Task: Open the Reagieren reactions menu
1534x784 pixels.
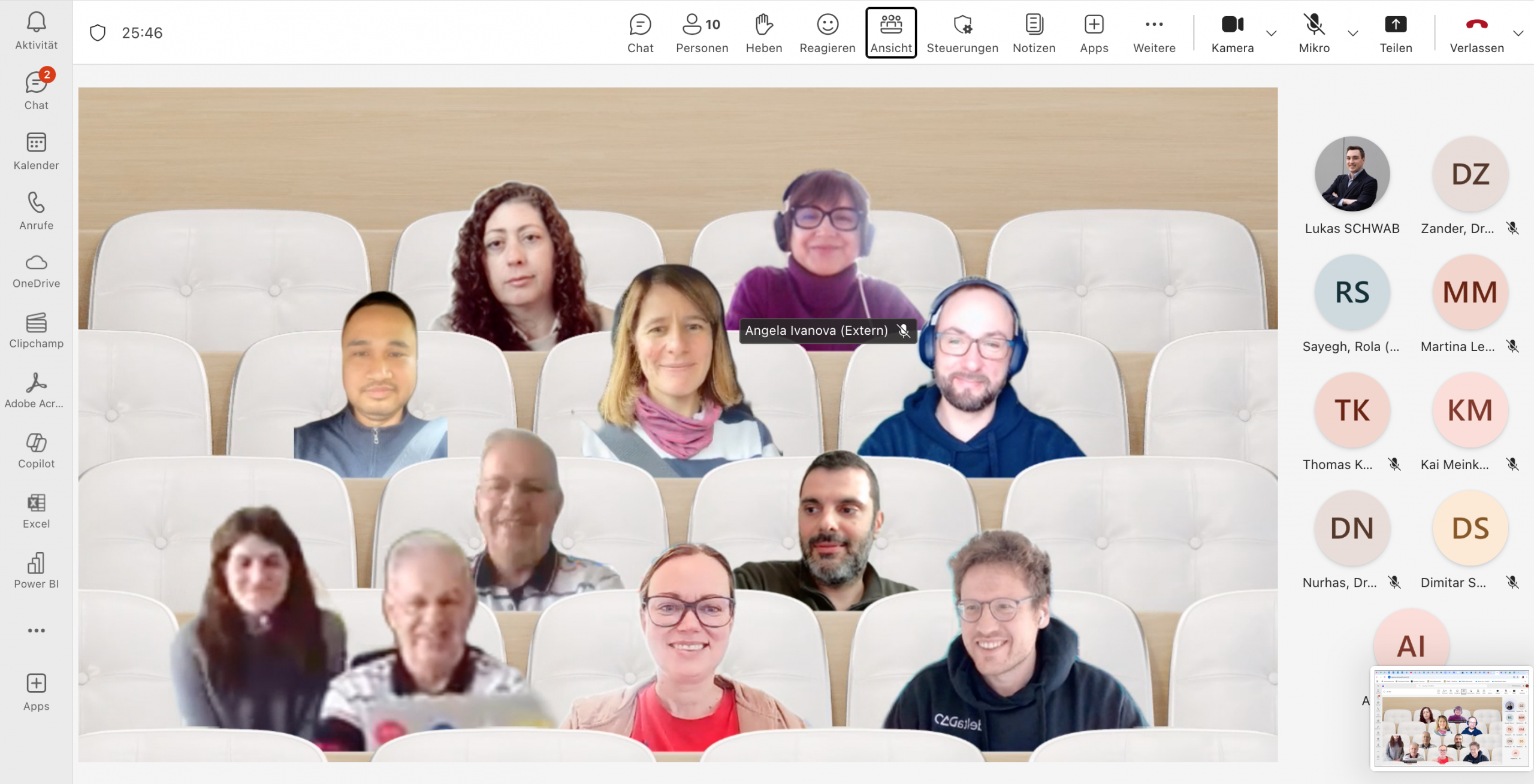Action: pos(827,33)
